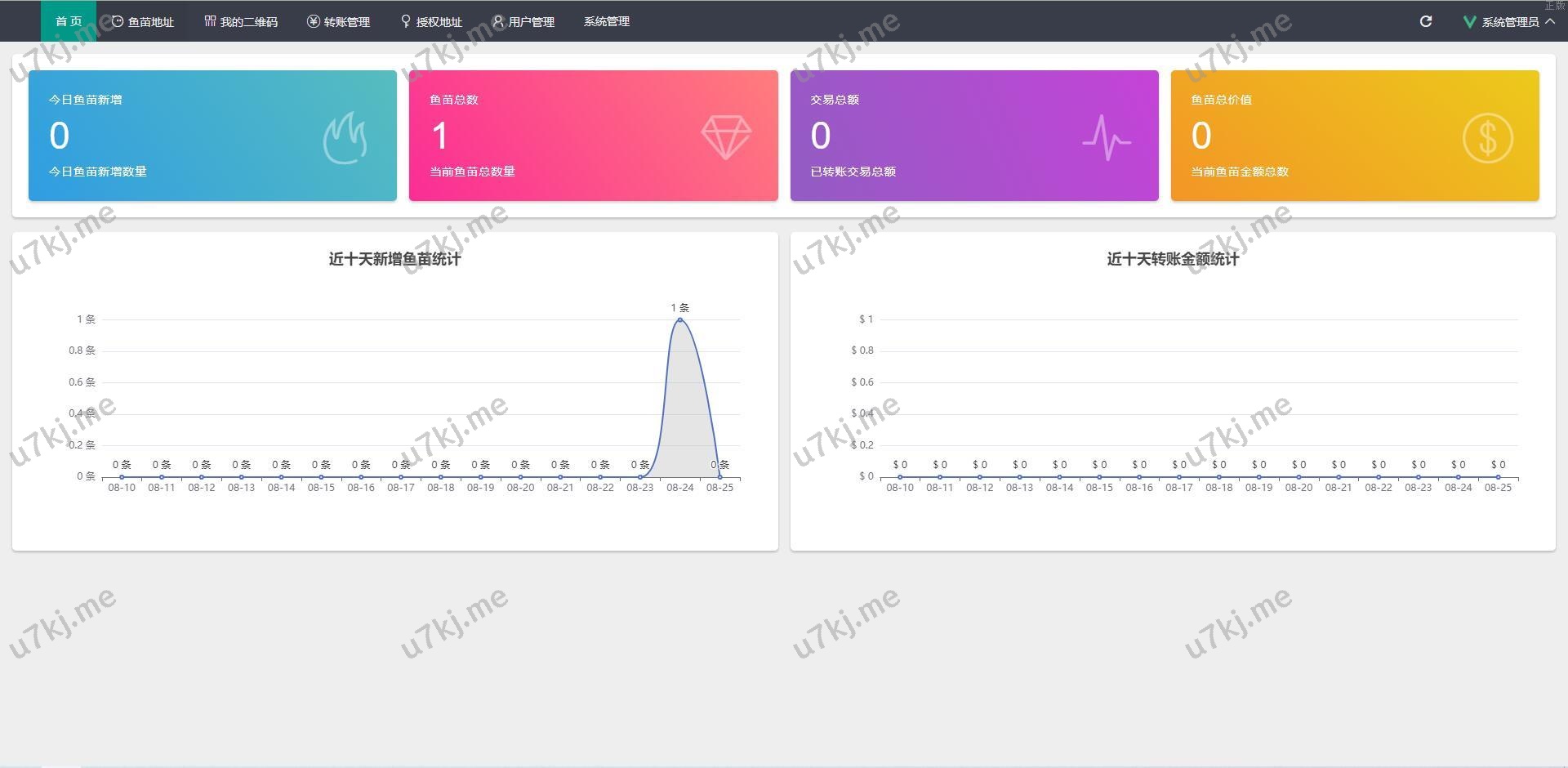Expand the 系统管理员 user dropdown arrow
Screen dimensions: 1568x768
coord(1549,21)
